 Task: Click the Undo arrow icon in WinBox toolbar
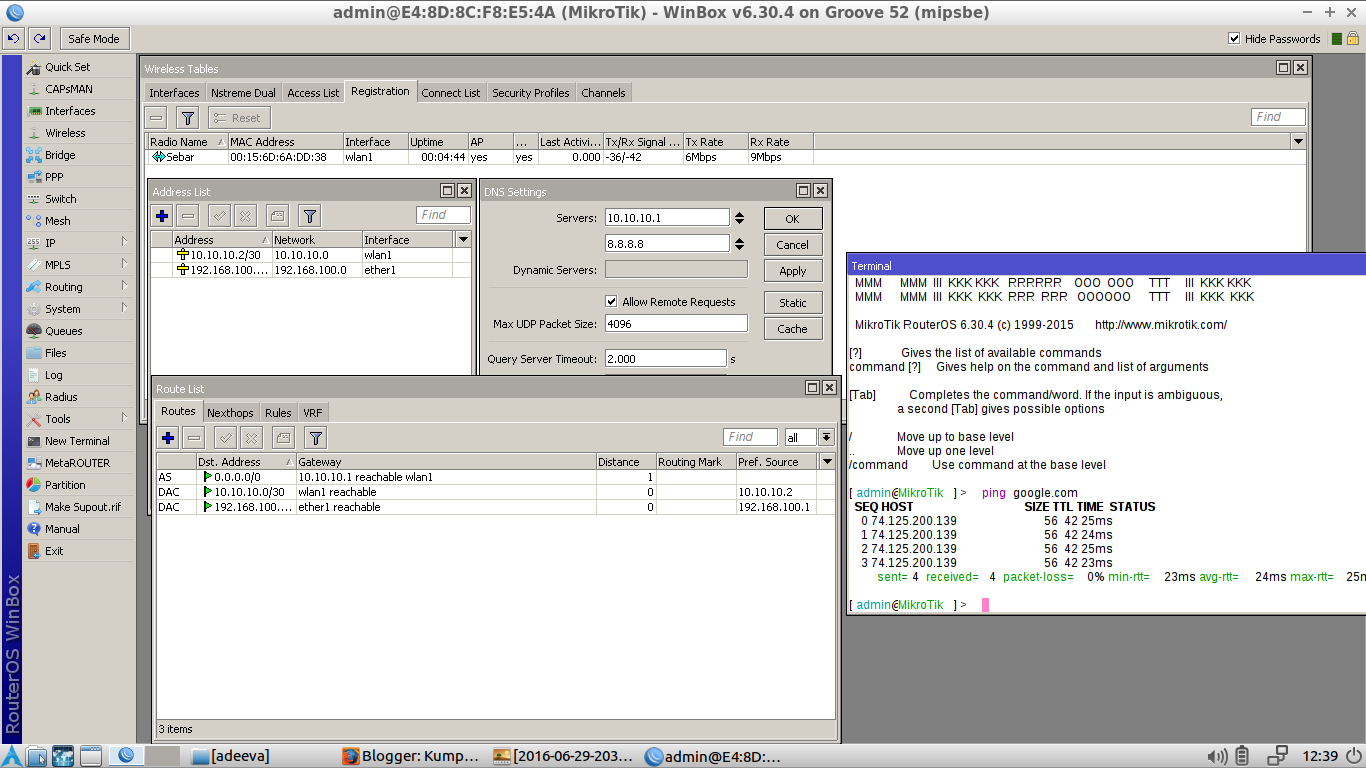(13, 39)
